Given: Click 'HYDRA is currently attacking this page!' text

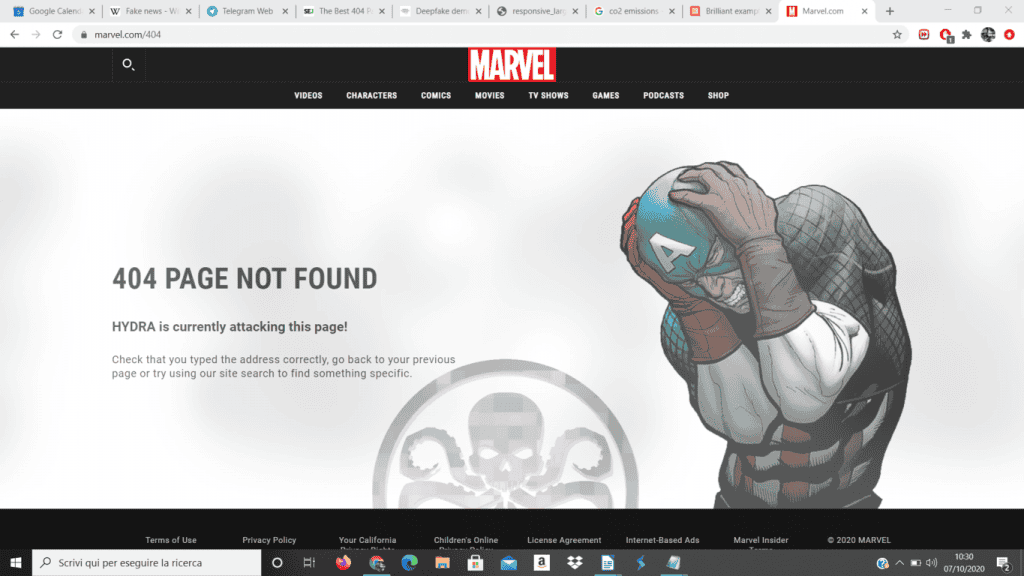Looking at the screenshot, I should (230, 327).
